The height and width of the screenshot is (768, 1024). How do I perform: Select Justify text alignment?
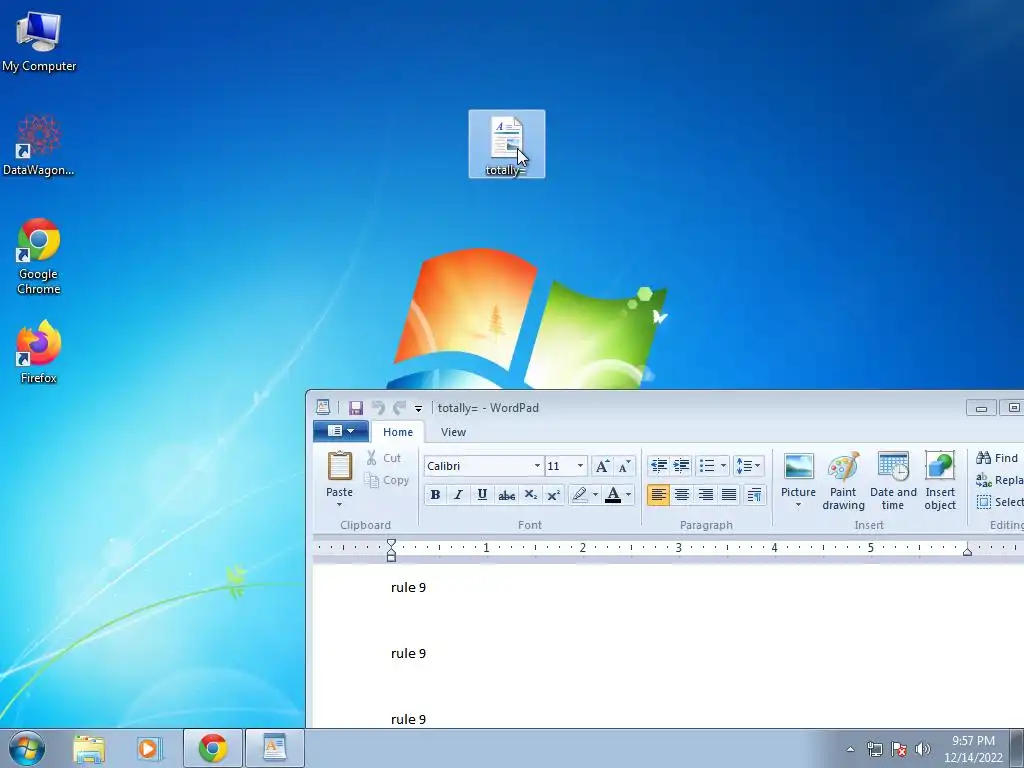click(729, 494)
